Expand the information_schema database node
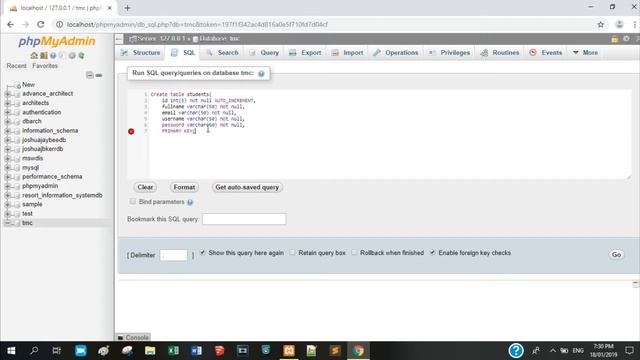Viewport: 640px width, 360px height. click(7, 131)
